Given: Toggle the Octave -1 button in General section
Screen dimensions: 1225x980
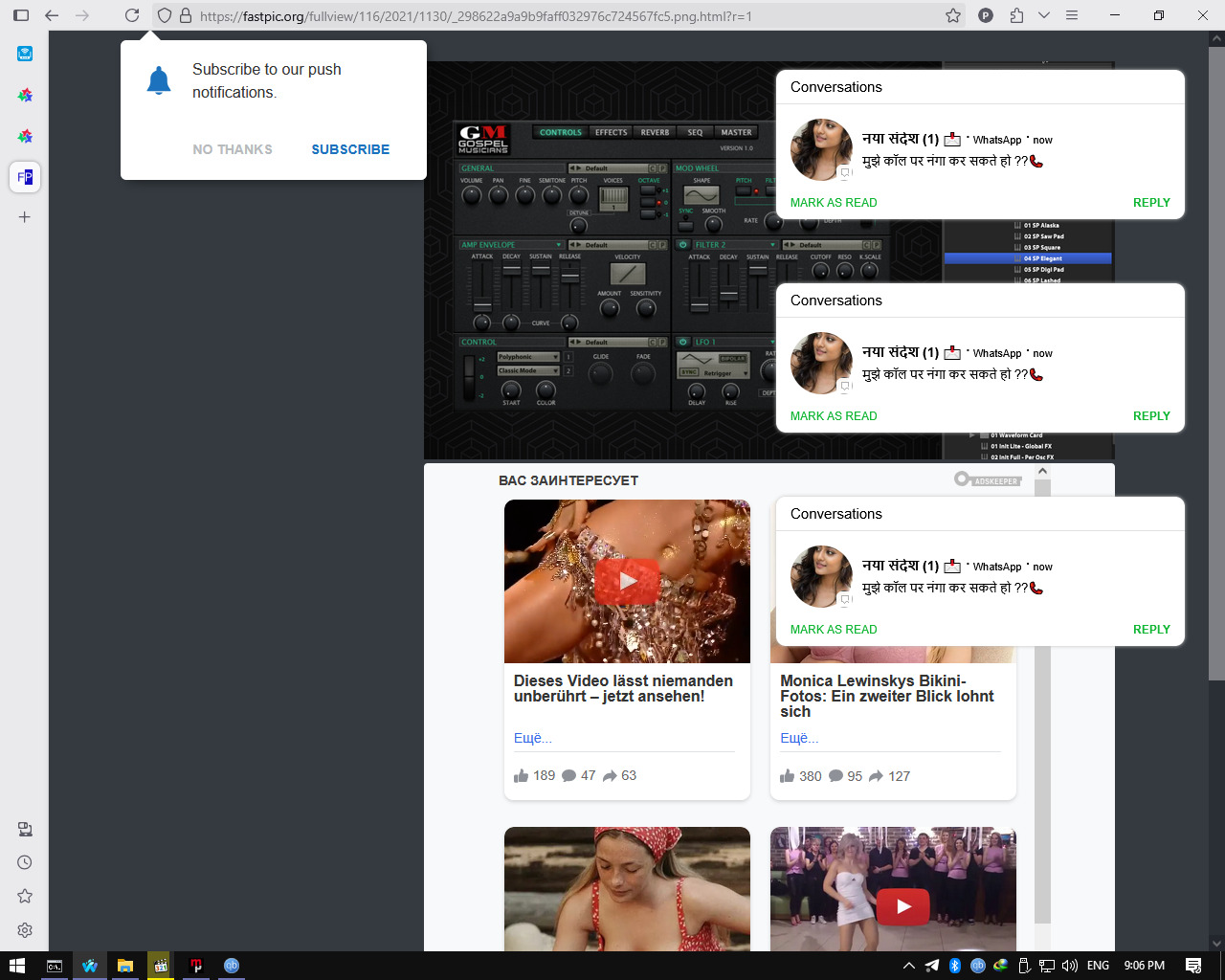Looking at the screenshot, I should [649, 213].
